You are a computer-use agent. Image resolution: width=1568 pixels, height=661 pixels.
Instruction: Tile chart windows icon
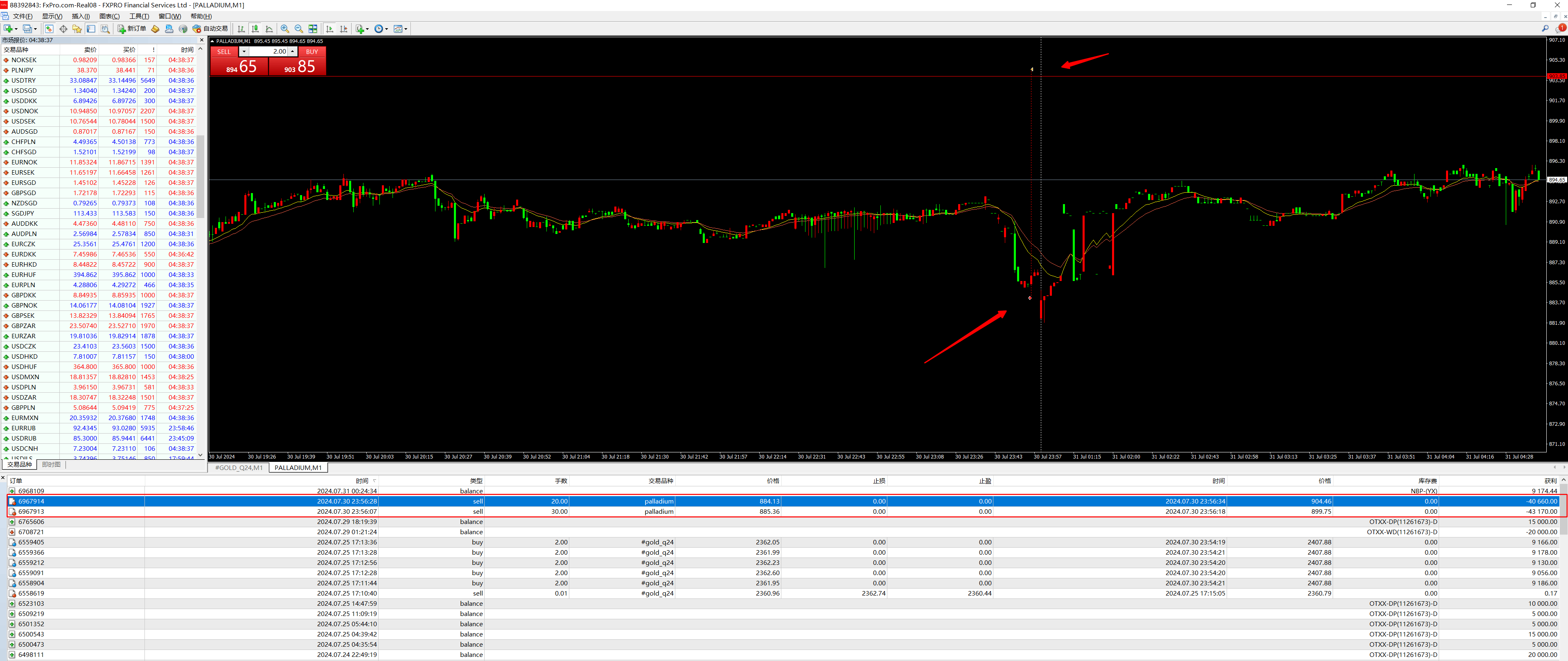tap(313, 29)
